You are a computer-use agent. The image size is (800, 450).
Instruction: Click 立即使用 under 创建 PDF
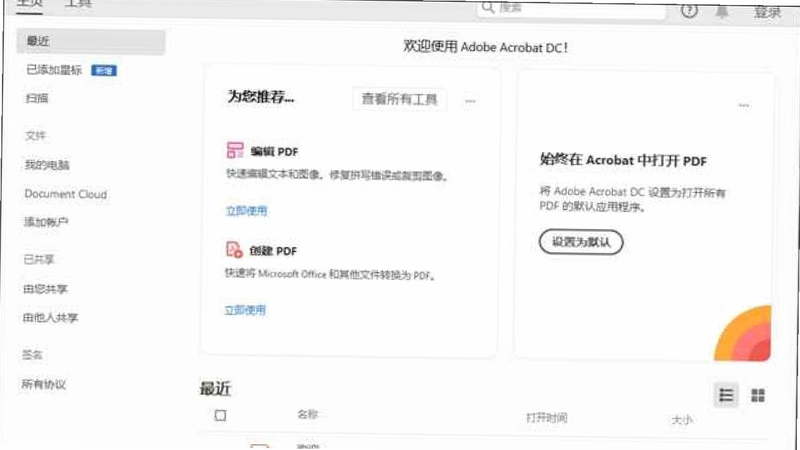(245, 310)
